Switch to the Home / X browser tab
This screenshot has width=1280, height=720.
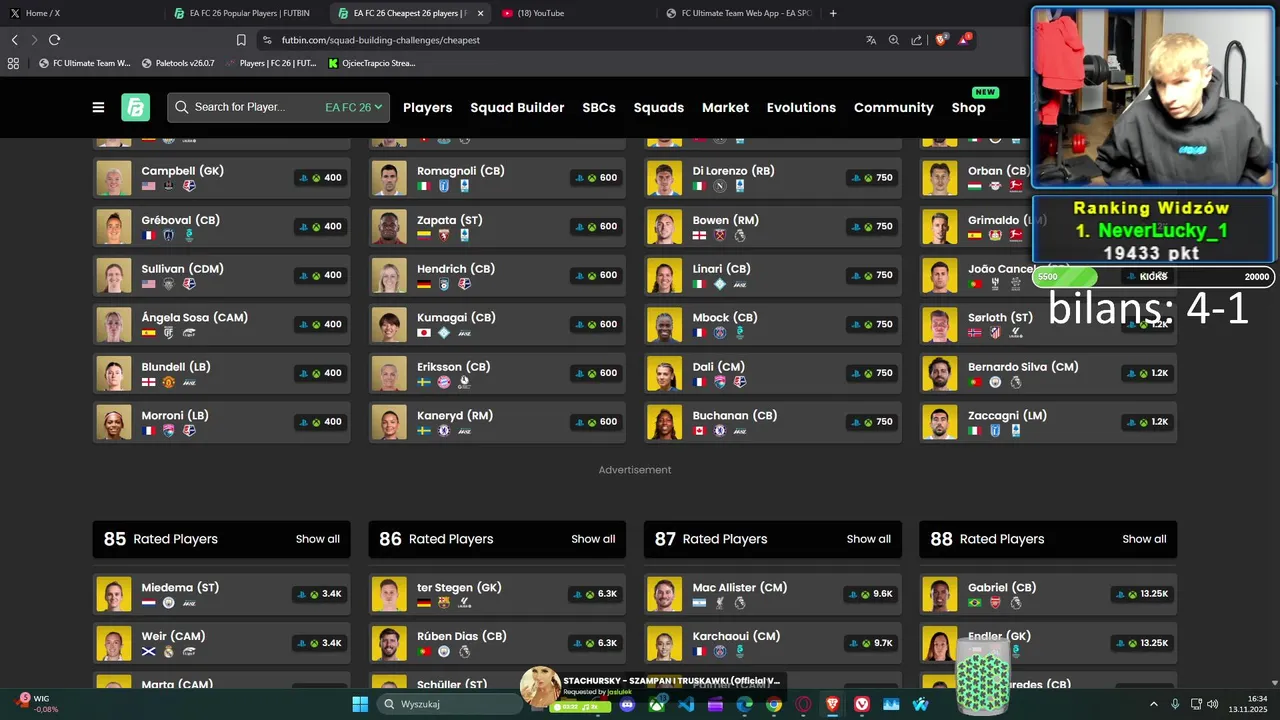coord(80,13)
